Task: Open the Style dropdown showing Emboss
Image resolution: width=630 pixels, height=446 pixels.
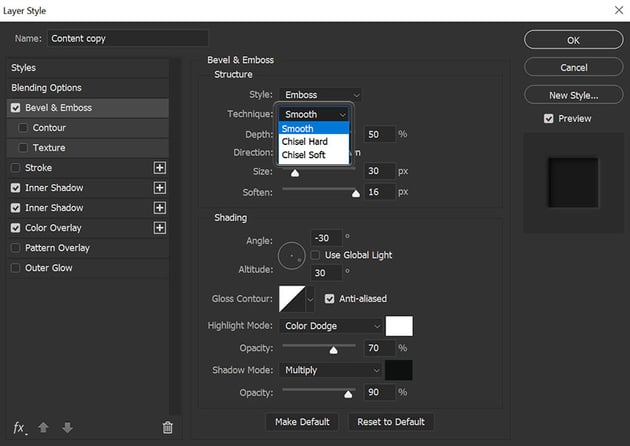Action: (321, 95)
